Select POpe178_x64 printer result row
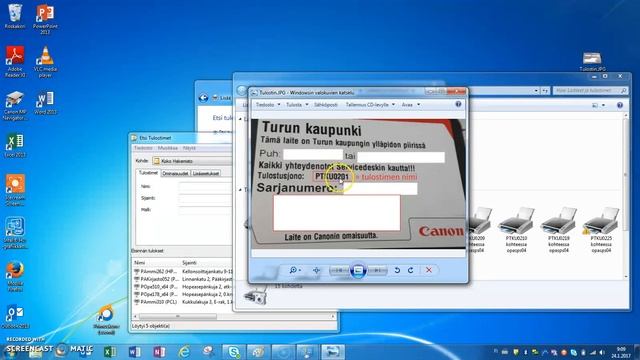 coord(183,294)
